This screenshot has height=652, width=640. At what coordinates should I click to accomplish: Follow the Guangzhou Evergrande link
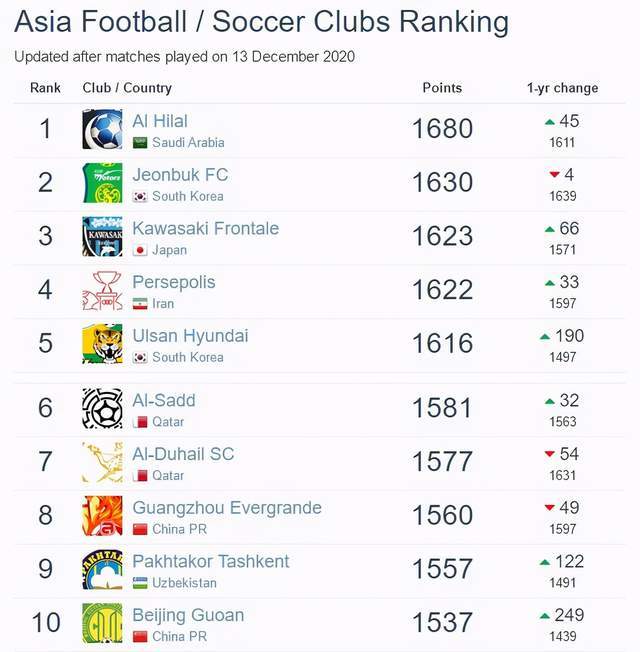coord(227,508)
